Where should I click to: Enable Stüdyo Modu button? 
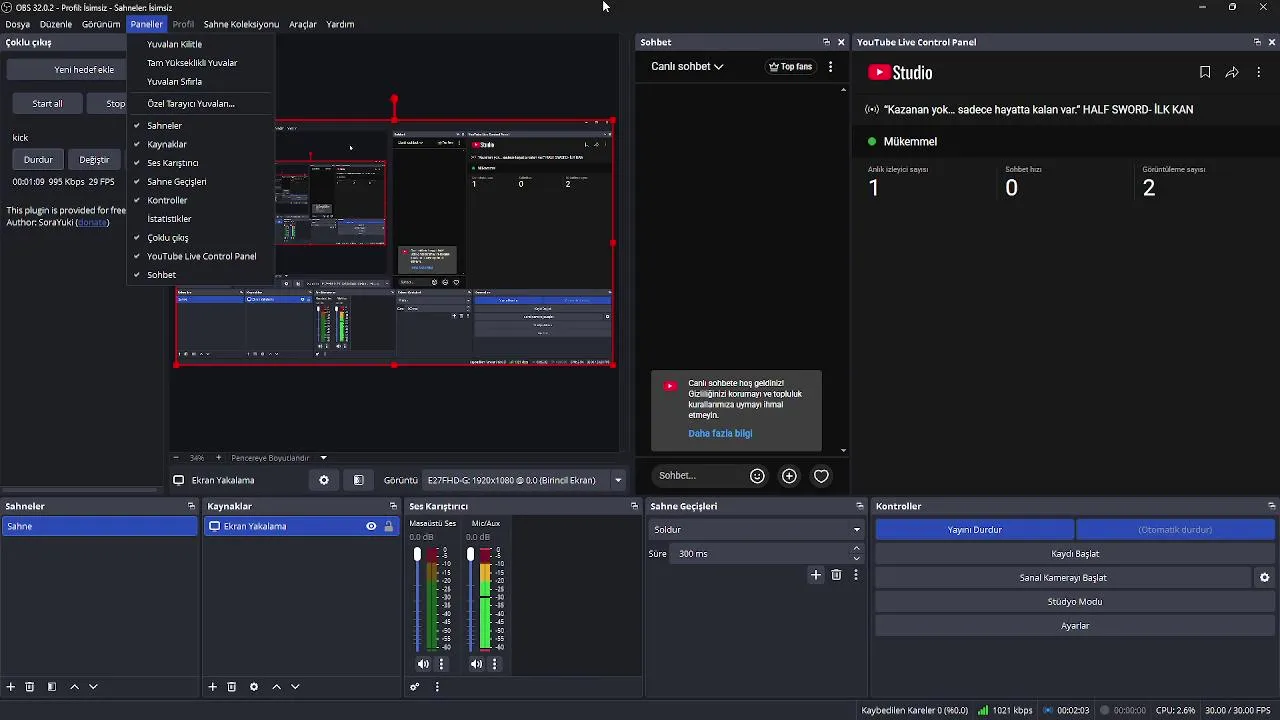[1075, 602]
